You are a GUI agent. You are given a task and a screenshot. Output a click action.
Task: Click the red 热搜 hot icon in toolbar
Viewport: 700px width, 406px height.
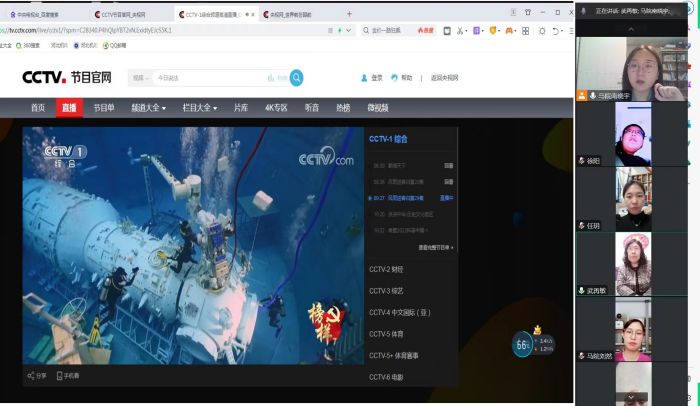pyautogui.click(x=426, y=30)
